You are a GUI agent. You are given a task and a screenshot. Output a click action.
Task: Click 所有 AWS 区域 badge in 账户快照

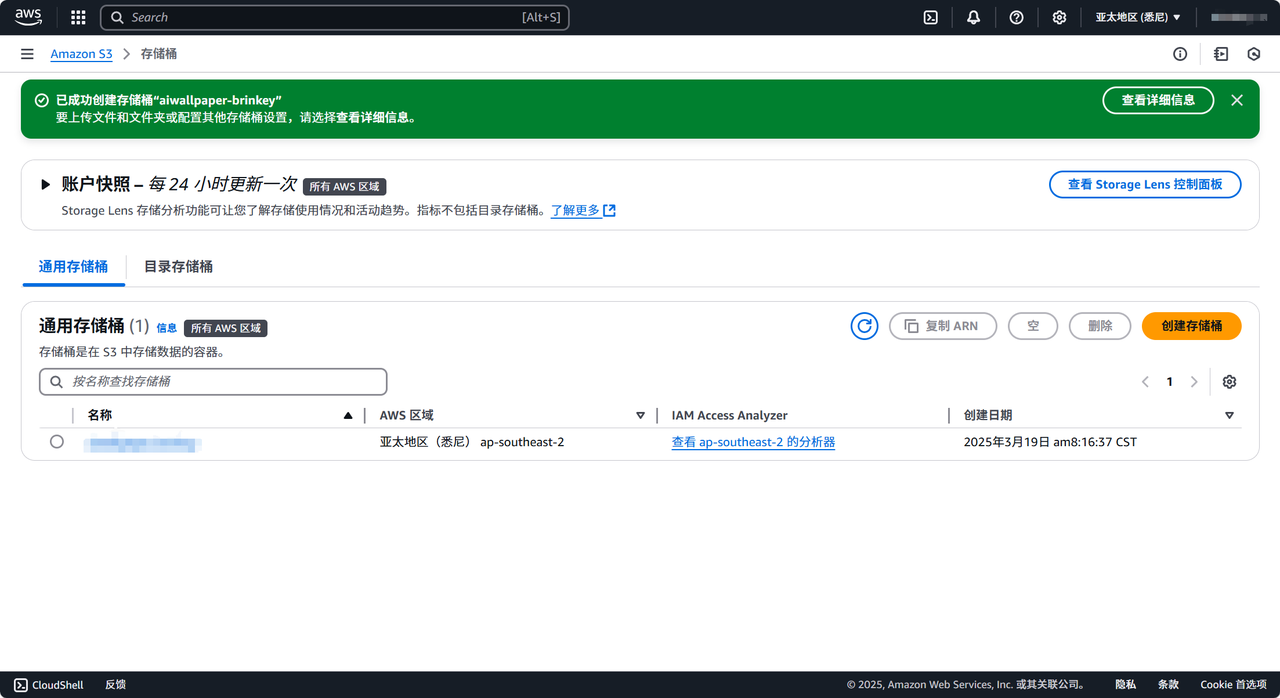pos(345,186)
